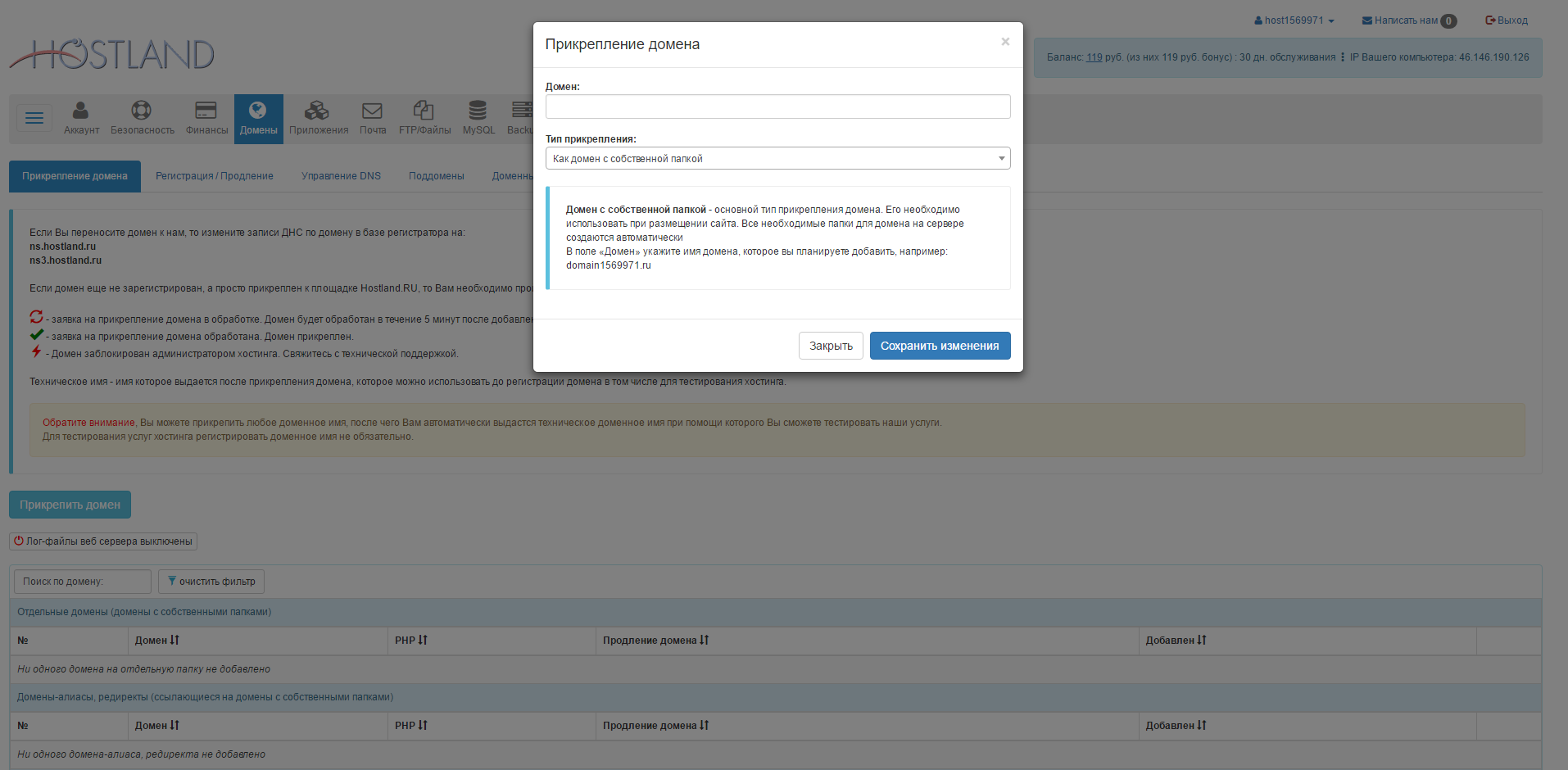Image resolution: width=1568 pixels, height=770 pixels.
Task: Click ns.hostland.ru nameserver text
Action: (63, 247)
